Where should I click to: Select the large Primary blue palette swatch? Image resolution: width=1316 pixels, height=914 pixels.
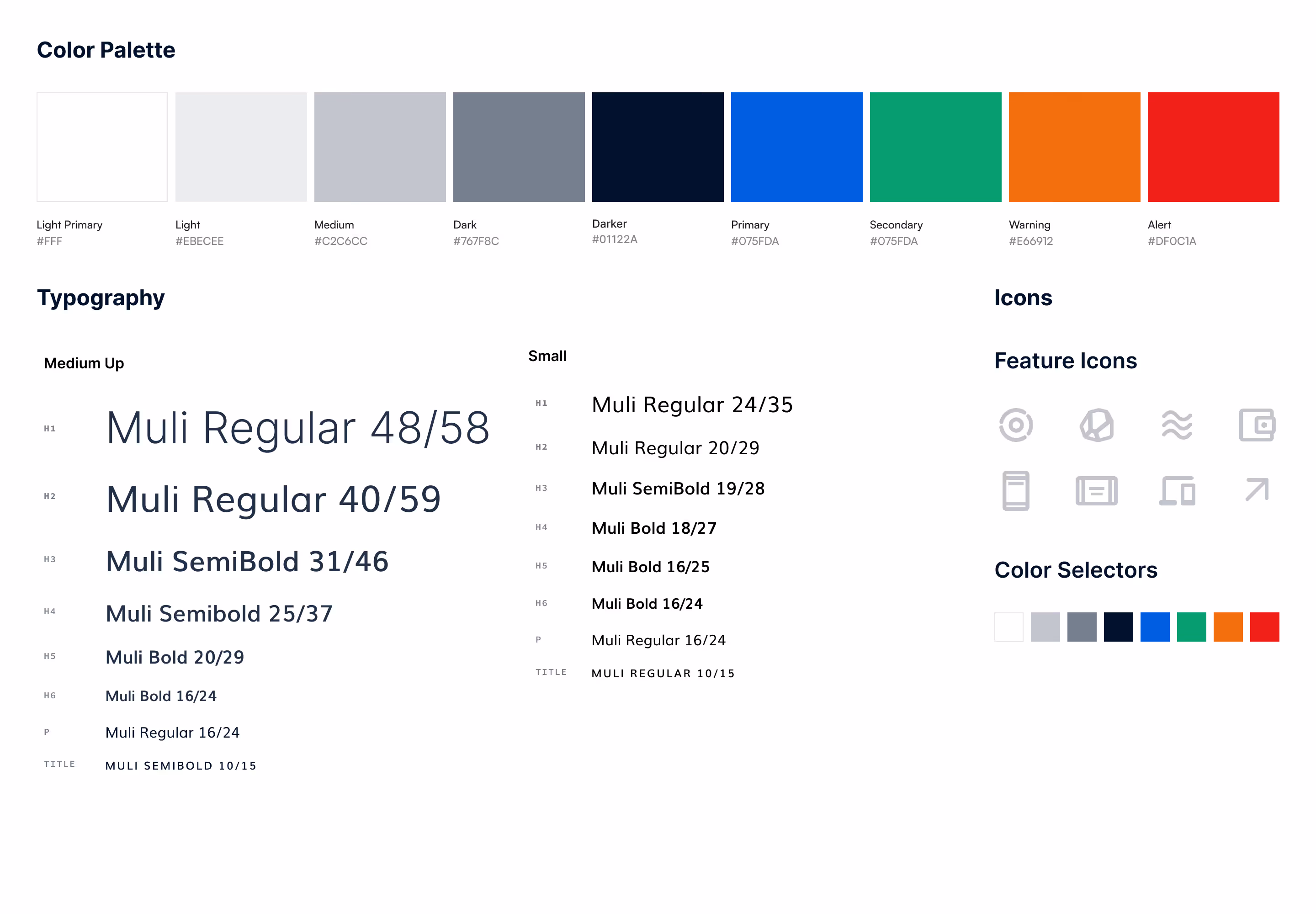pos(796,147)
